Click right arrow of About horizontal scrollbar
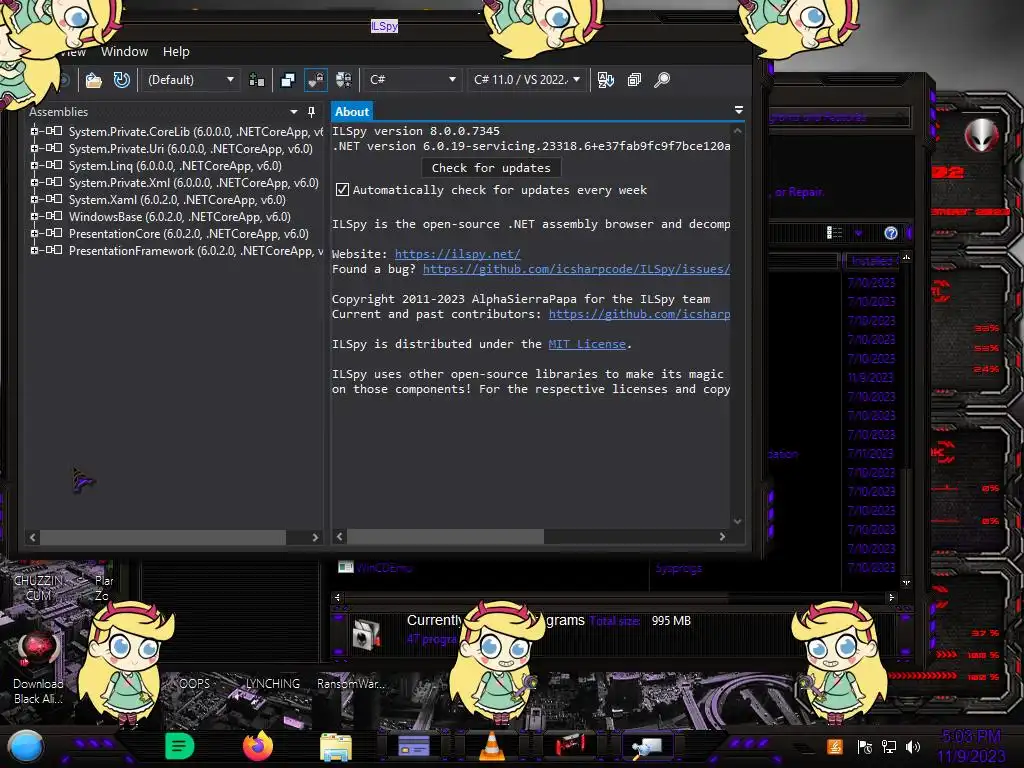This screenshot has height=768, width=1024. pos(722,536)
